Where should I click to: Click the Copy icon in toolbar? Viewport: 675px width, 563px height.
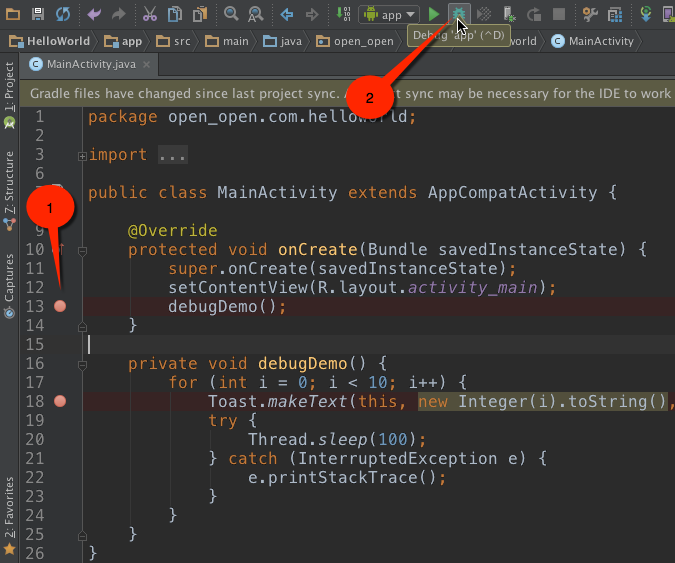(x=175, y=14)
